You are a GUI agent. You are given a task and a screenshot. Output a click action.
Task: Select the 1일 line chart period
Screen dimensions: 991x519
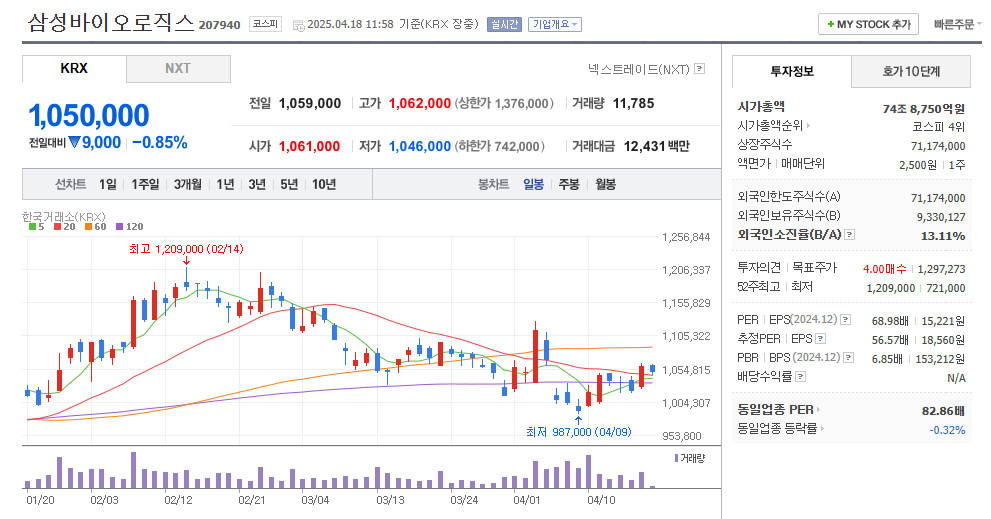pos(107,184)
